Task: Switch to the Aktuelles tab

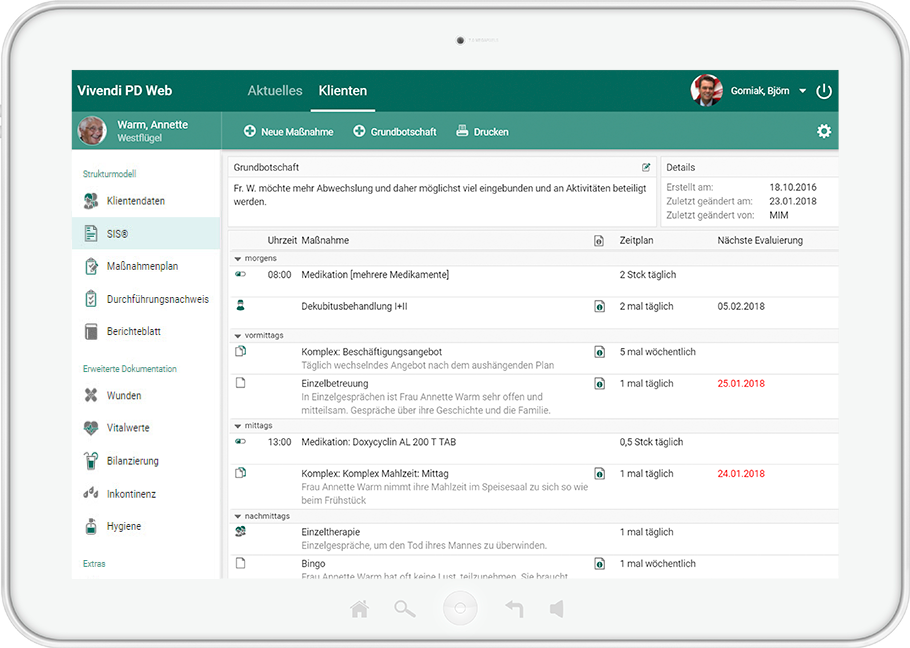Action: pyautogui.click(x=275, y=90)
